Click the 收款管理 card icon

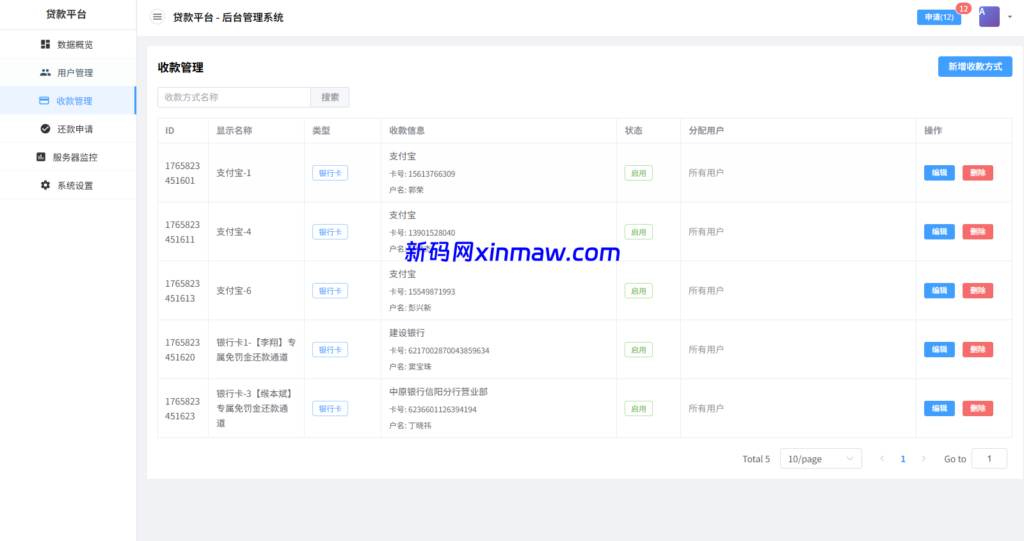click(x=44, y=101)
